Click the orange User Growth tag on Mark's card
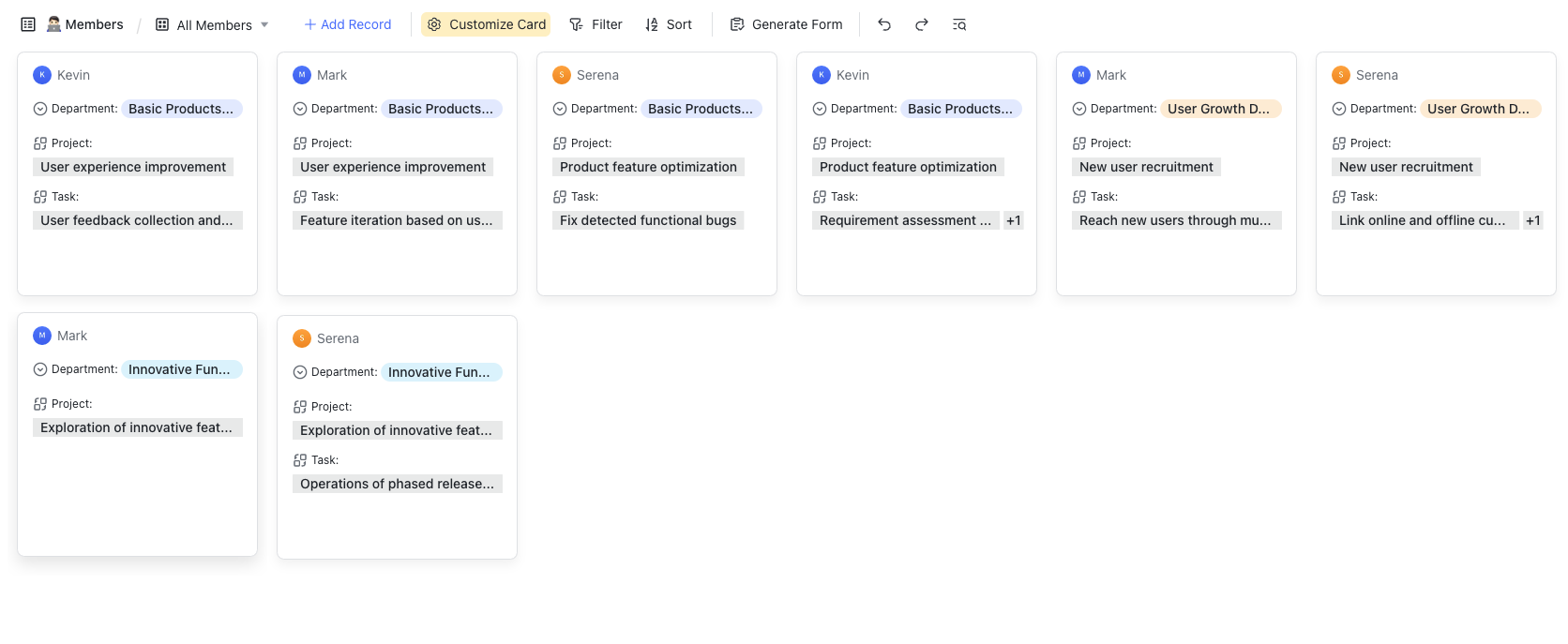The height and width of the screenshot is (644, 1568). click(x=1219, y=109)
